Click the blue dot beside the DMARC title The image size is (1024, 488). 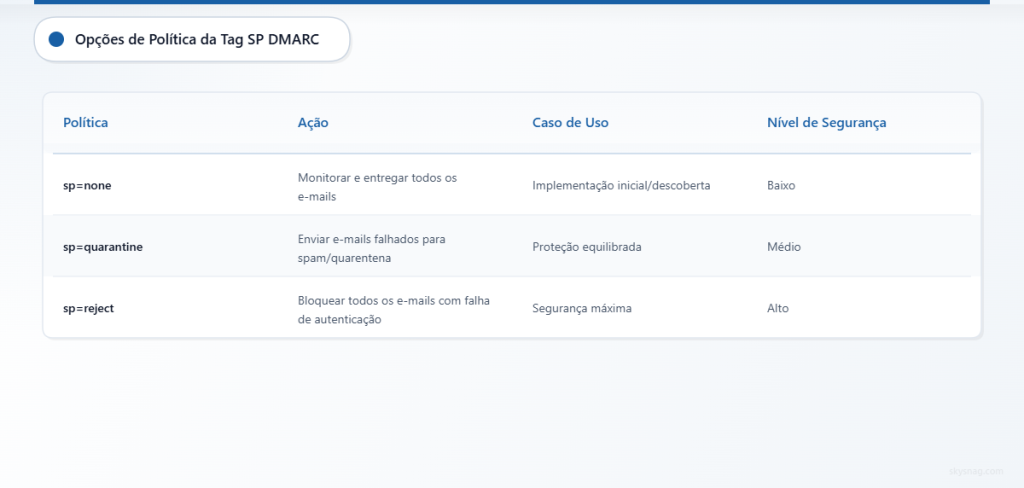tap(56, 40)
